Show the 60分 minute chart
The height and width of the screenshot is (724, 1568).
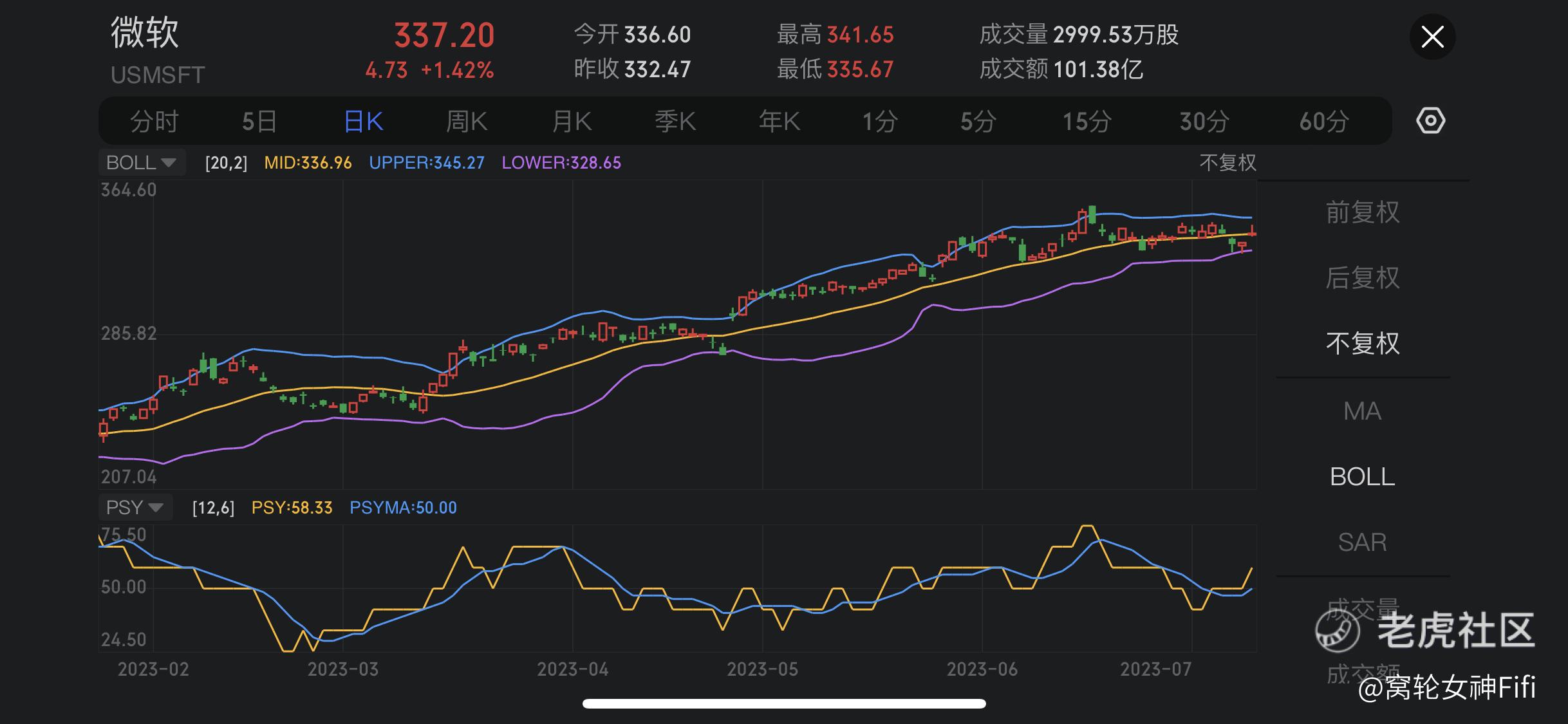pyautogui.click(x=1323, y=121)
